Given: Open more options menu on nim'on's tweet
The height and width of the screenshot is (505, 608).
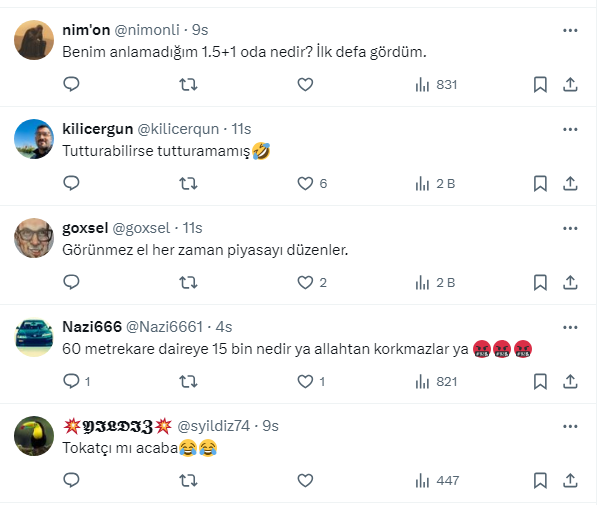Looking at the screenshot, I should pyautogui.click(x=570, y=31).
